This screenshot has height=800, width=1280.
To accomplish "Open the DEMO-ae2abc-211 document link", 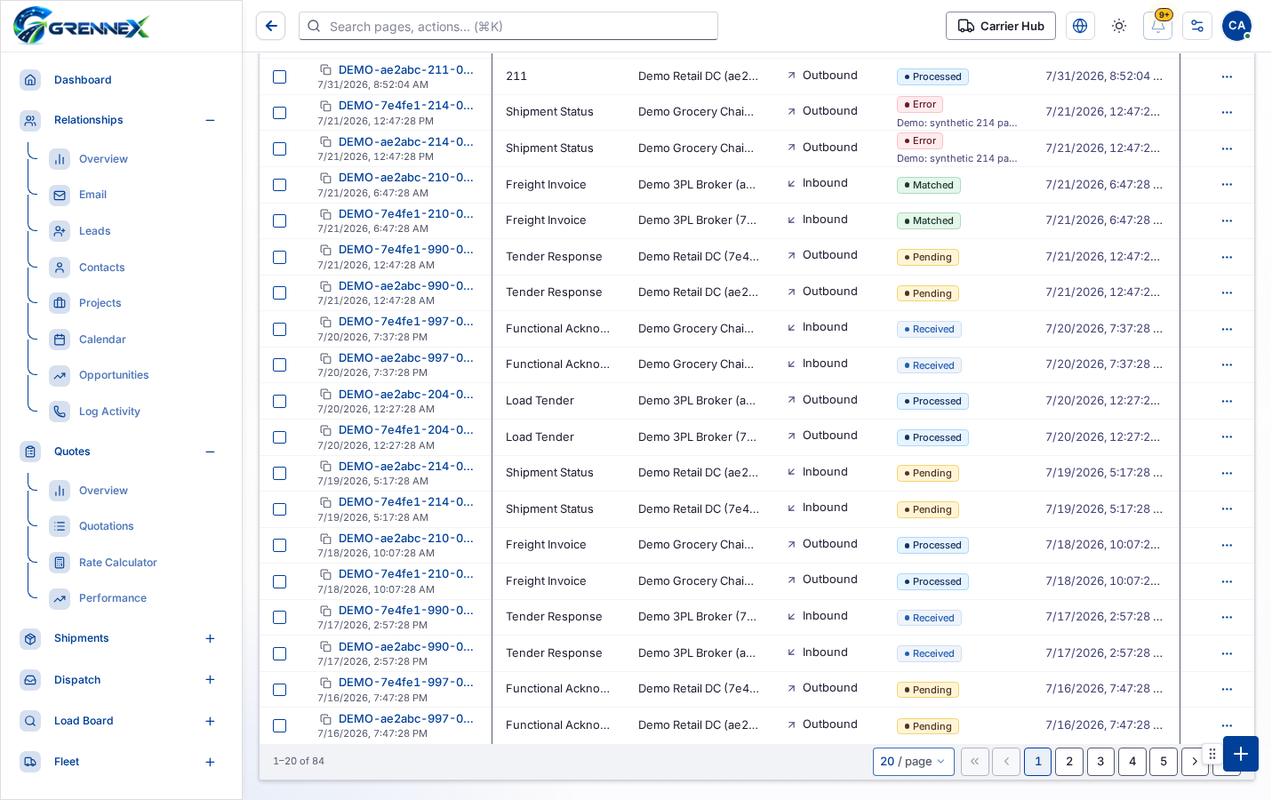I will click(x=406, y=70).
